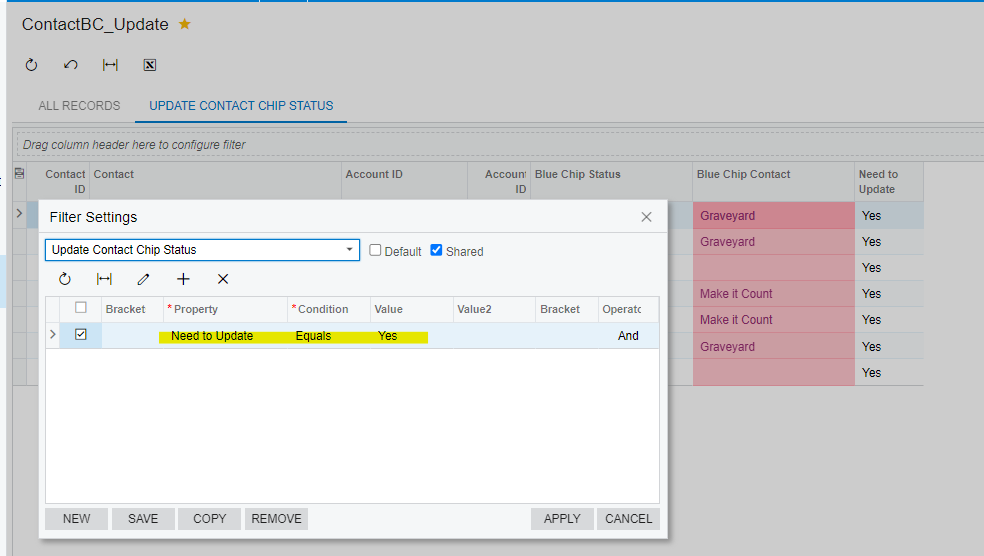Switch to the ALL RECORDS tab

click(79, 106)
